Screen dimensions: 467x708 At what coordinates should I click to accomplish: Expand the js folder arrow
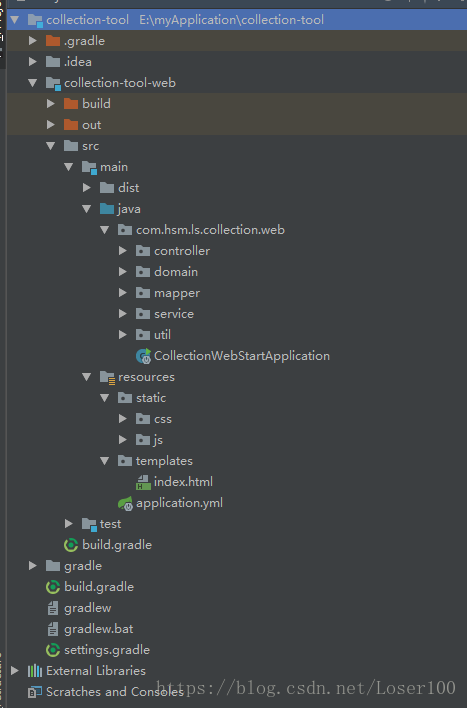[122, 439]
